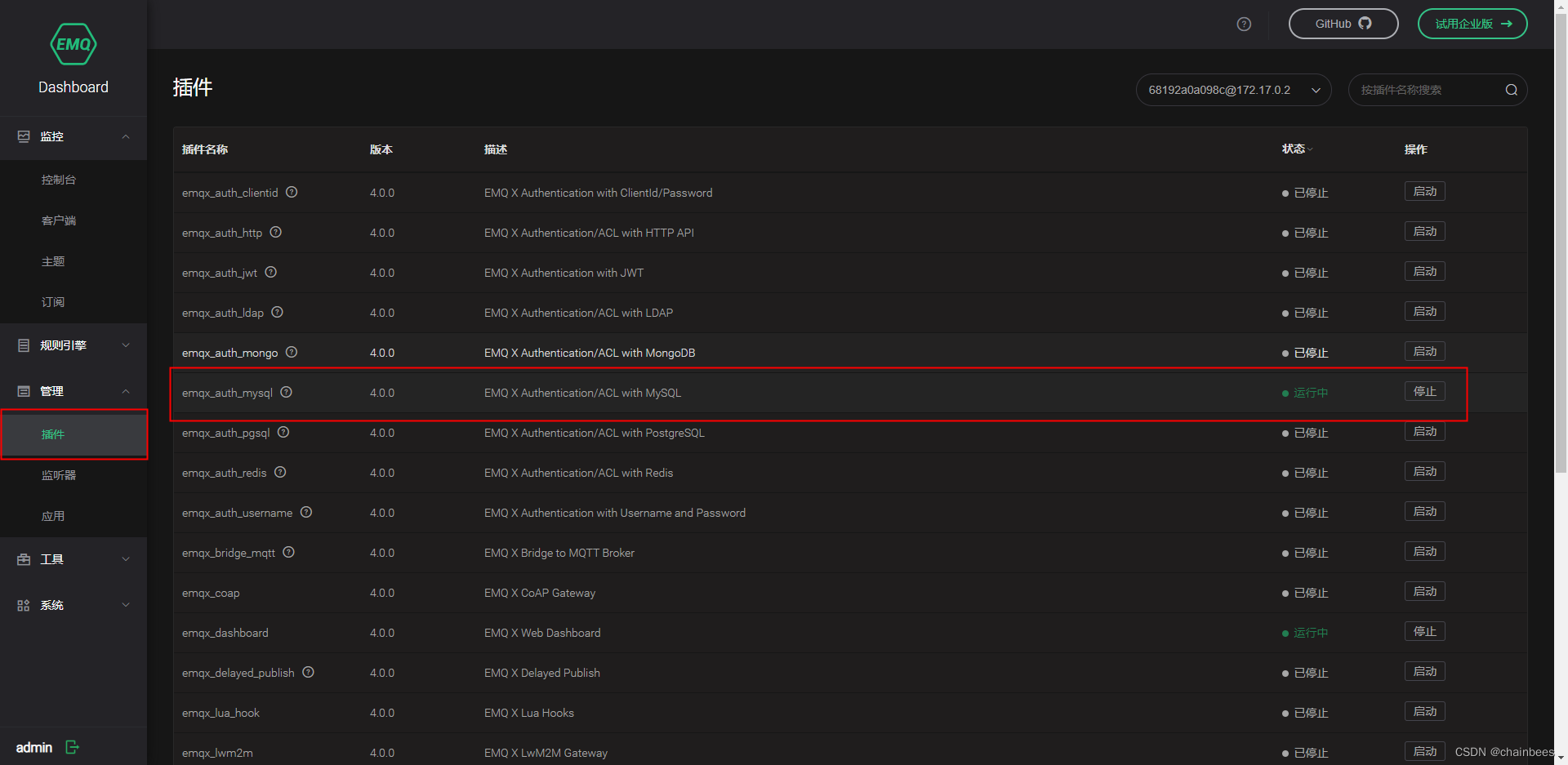Viewport: 1568px width, 765px height.
Task: Show help info for emqx_auth_clientid
Action: click(292, 192)
